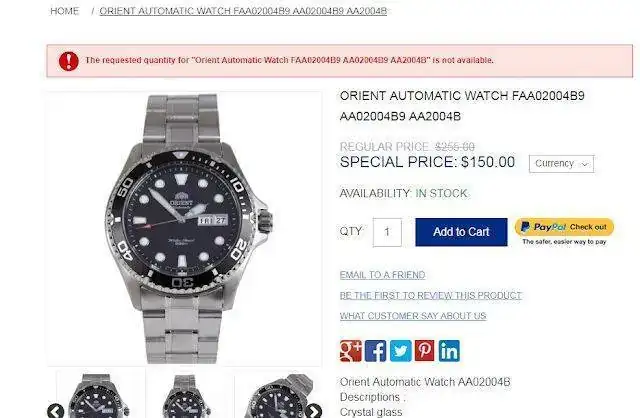Go to Home breadcrumb

(x=64, y=11)
